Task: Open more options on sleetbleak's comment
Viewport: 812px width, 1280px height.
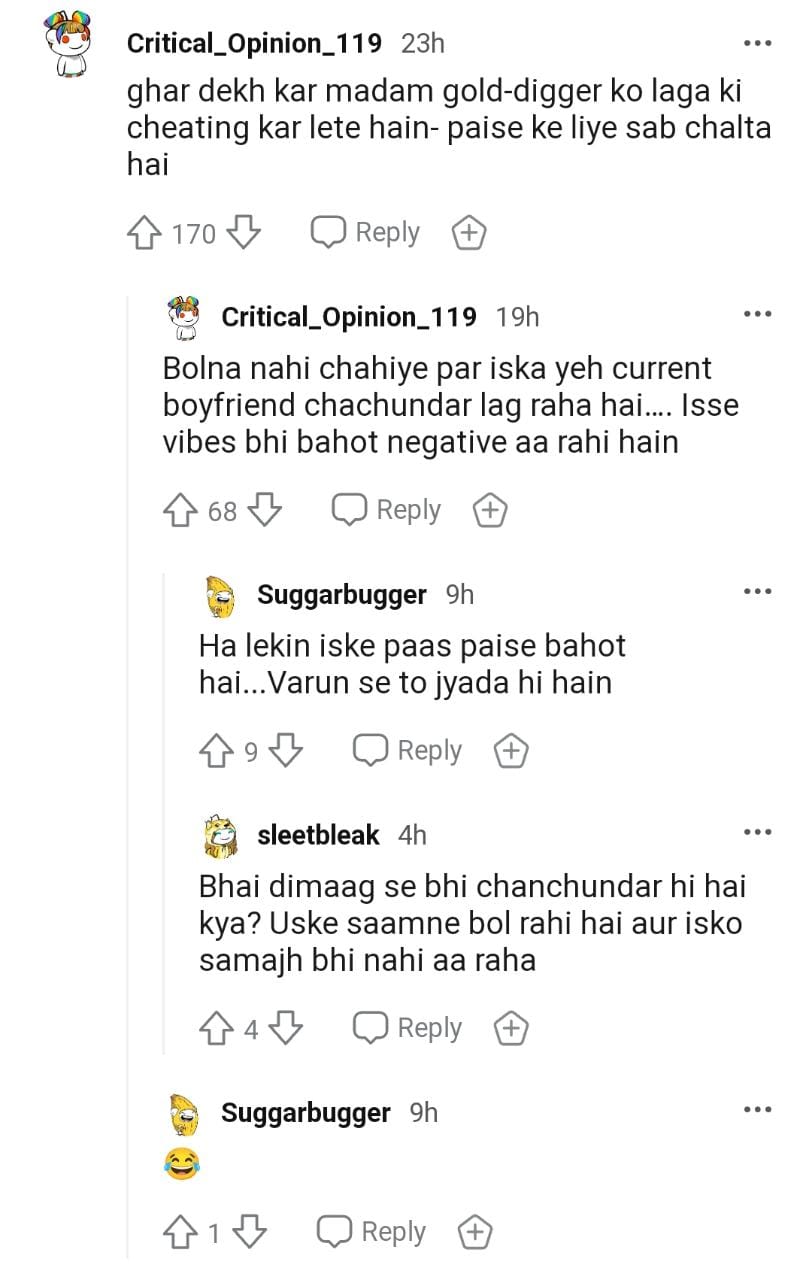Action: [x=757, y=832]
